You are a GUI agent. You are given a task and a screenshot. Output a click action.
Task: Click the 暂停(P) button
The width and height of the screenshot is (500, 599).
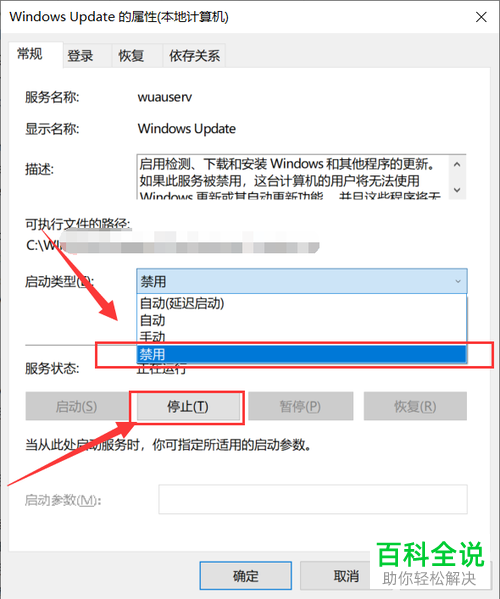300,406
